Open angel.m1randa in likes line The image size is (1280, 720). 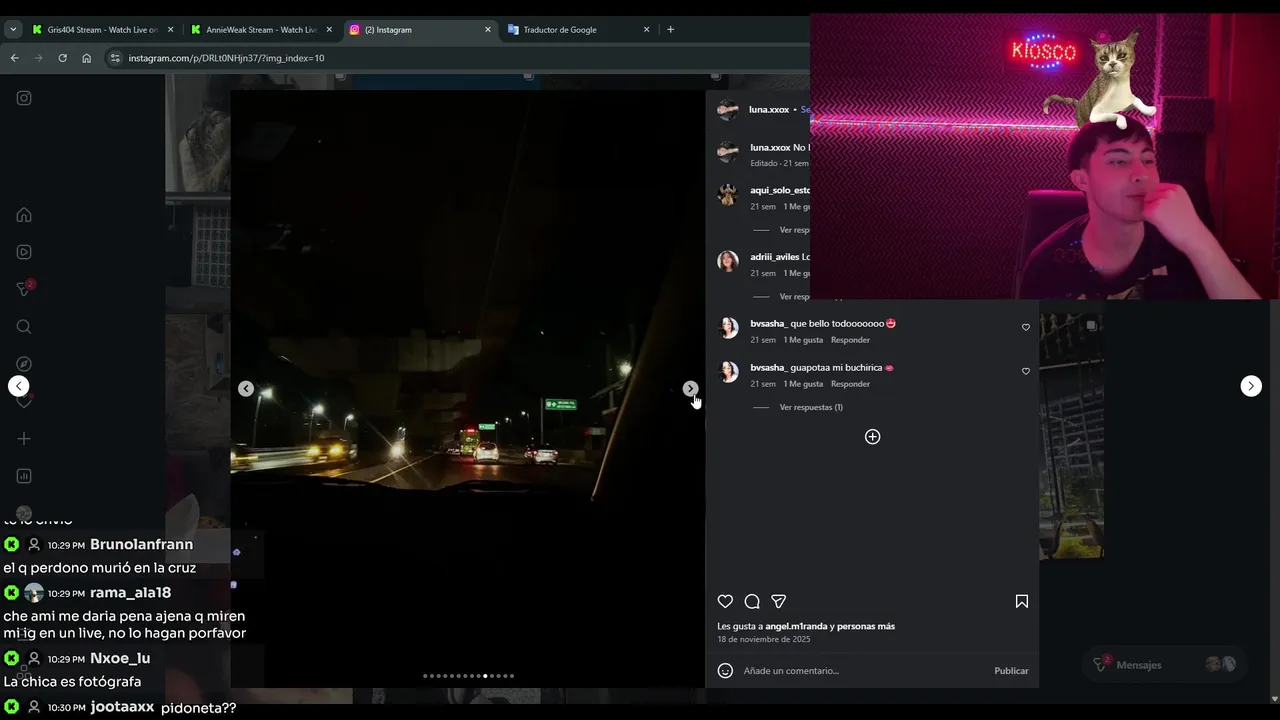coord(796,626)
